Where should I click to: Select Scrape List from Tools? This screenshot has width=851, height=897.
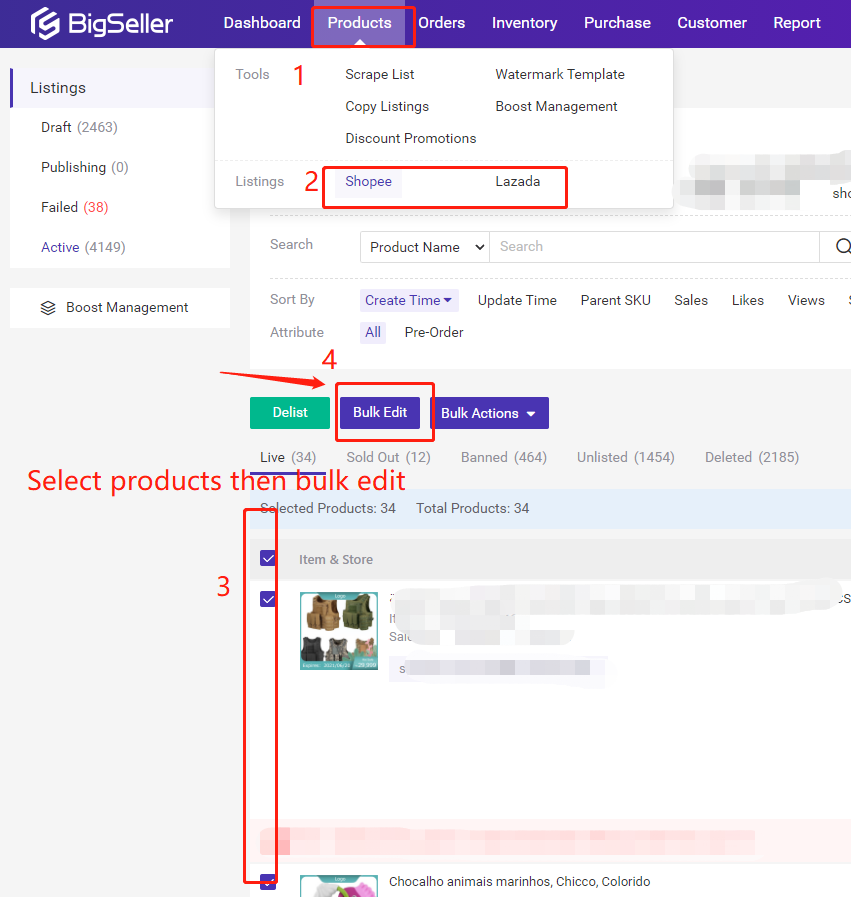[x=380, y=74]
